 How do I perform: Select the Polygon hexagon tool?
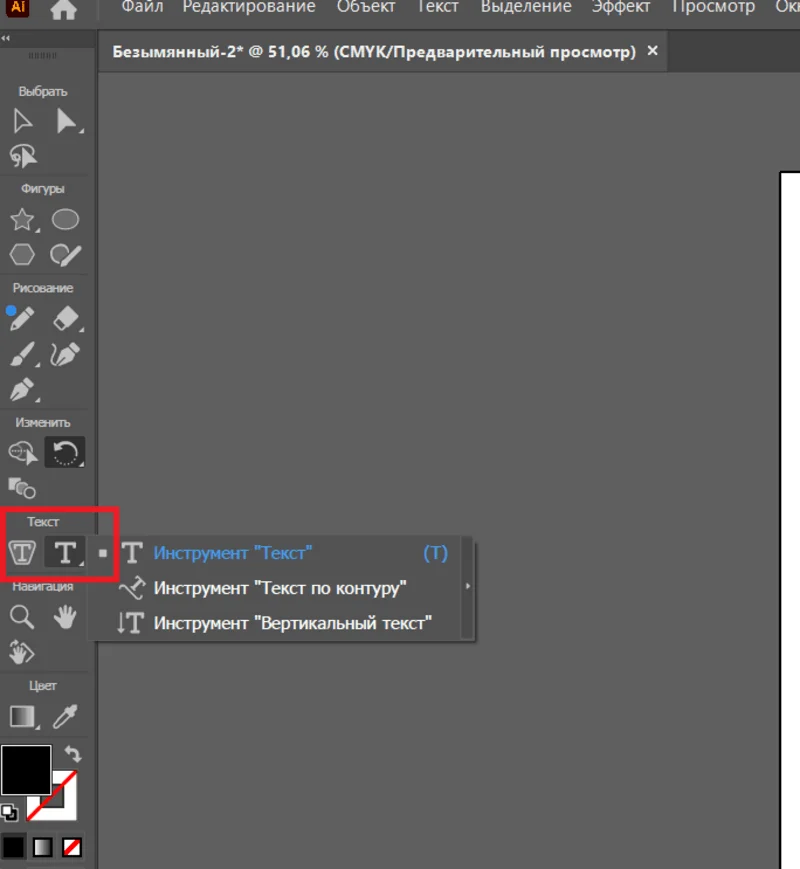[22, 254]
